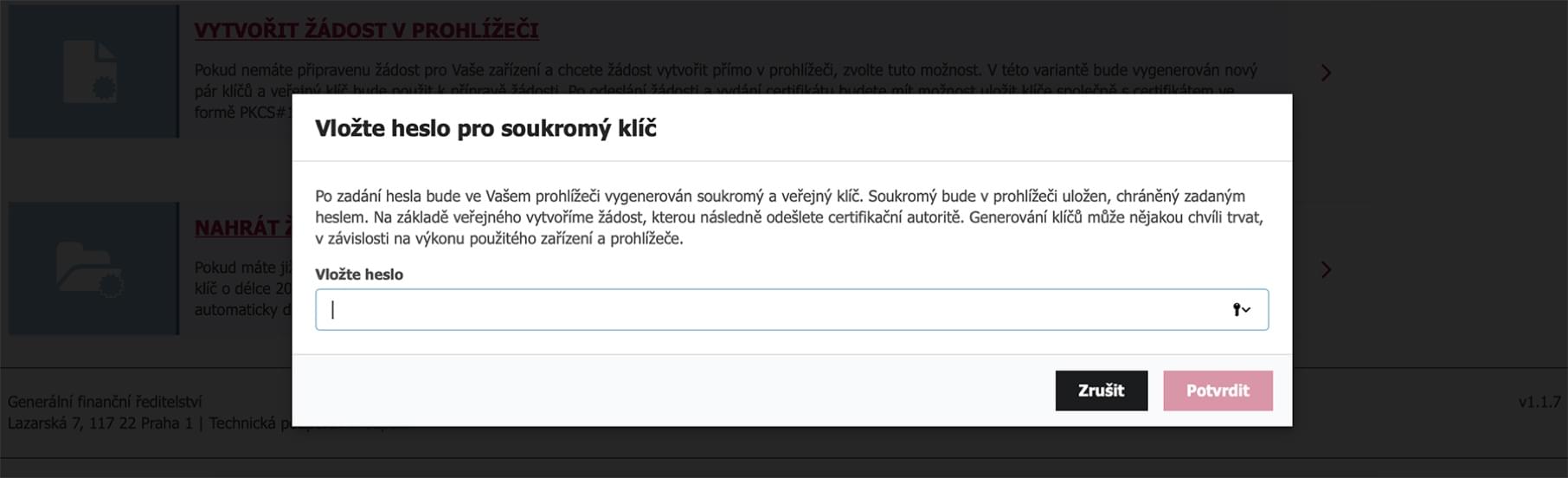Confirm the password with the Potvrdit button
The height and width of the screenshot is (478, 1568).
coord(1218,391)
